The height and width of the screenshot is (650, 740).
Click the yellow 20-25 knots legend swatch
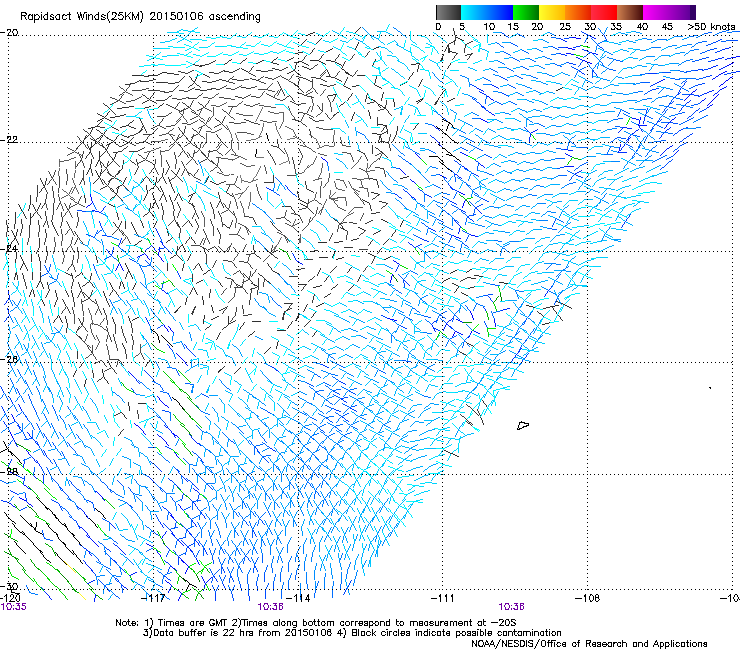(x=552, y=12)
